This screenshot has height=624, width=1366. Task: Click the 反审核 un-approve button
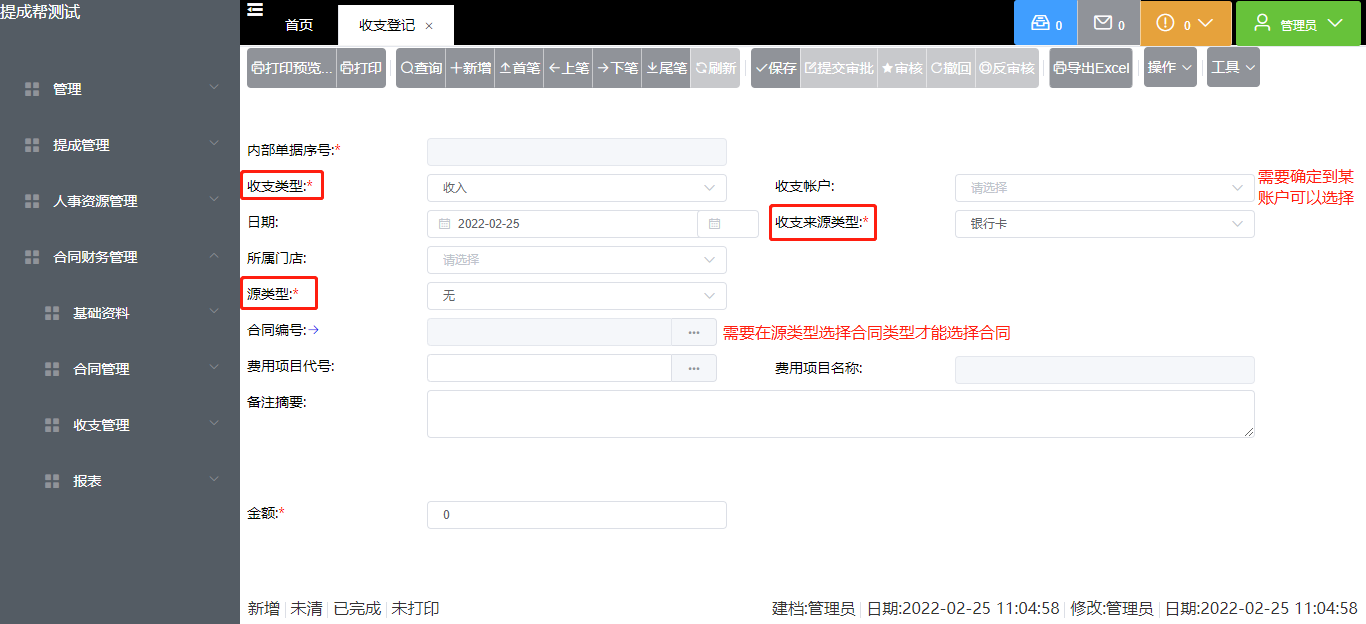click(1007, 68)
